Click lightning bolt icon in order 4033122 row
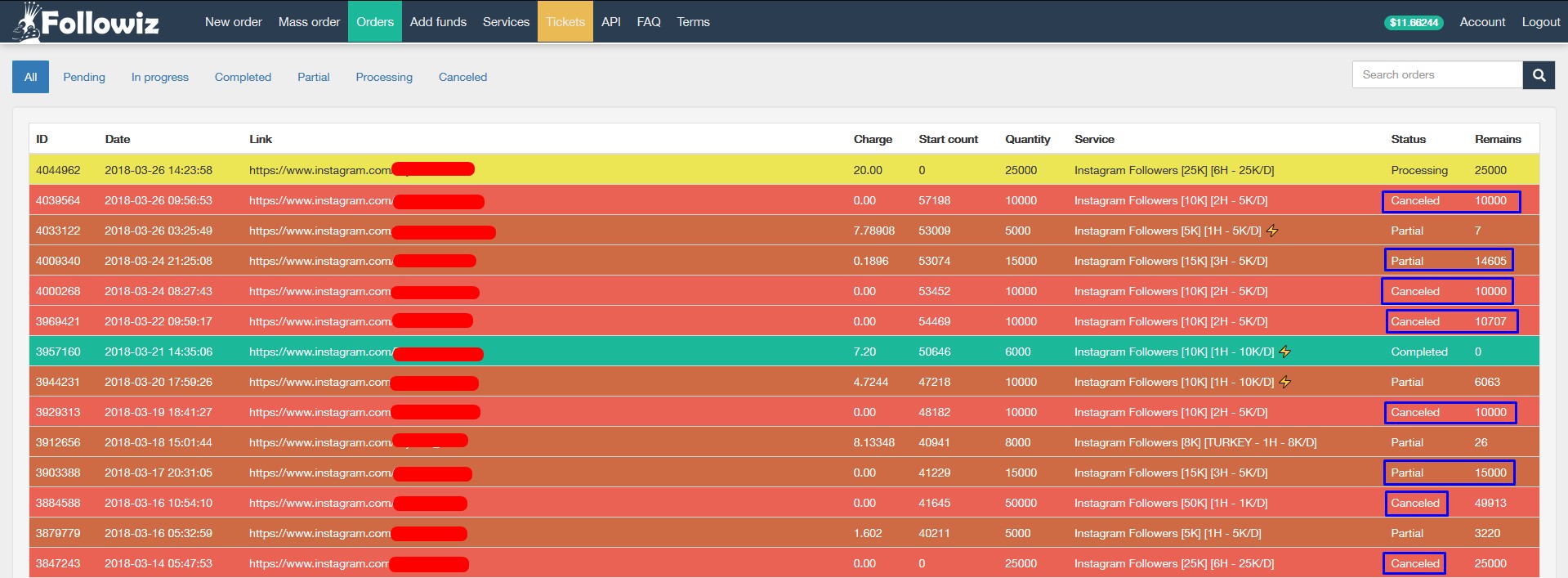The height and width of the screenshot is (578, 1568). tap(1272, 231)
